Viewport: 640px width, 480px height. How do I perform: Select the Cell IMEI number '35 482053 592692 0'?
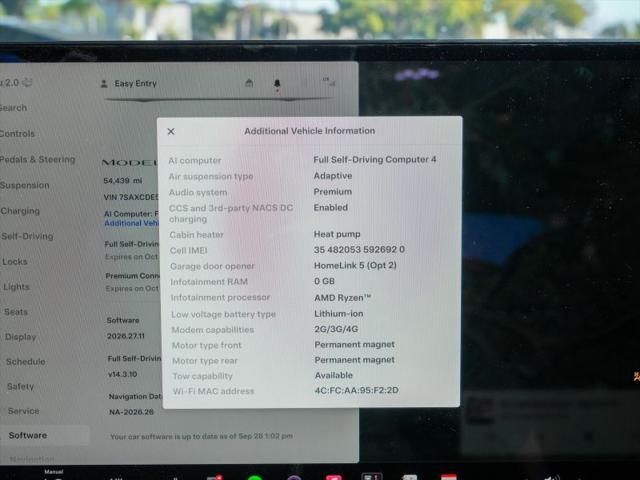359,250
